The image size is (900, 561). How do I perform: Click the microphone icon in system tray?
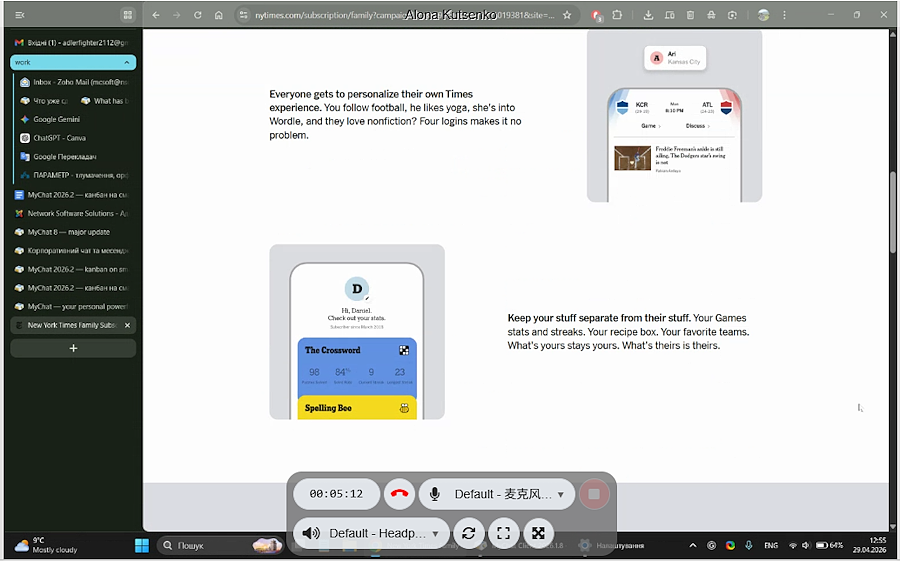(748, 545)
